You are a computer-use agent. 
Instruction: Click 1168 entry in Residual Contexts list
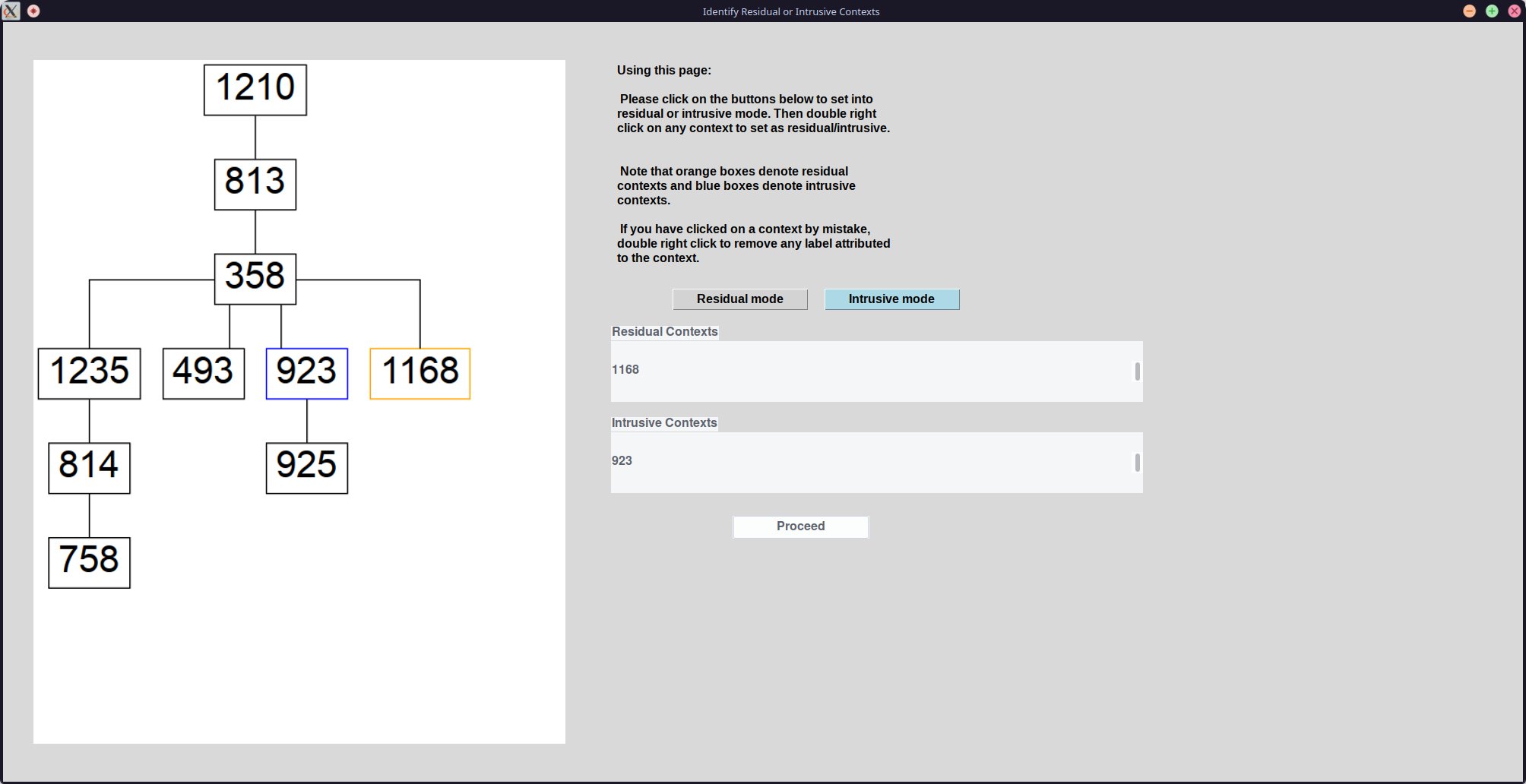625,370
